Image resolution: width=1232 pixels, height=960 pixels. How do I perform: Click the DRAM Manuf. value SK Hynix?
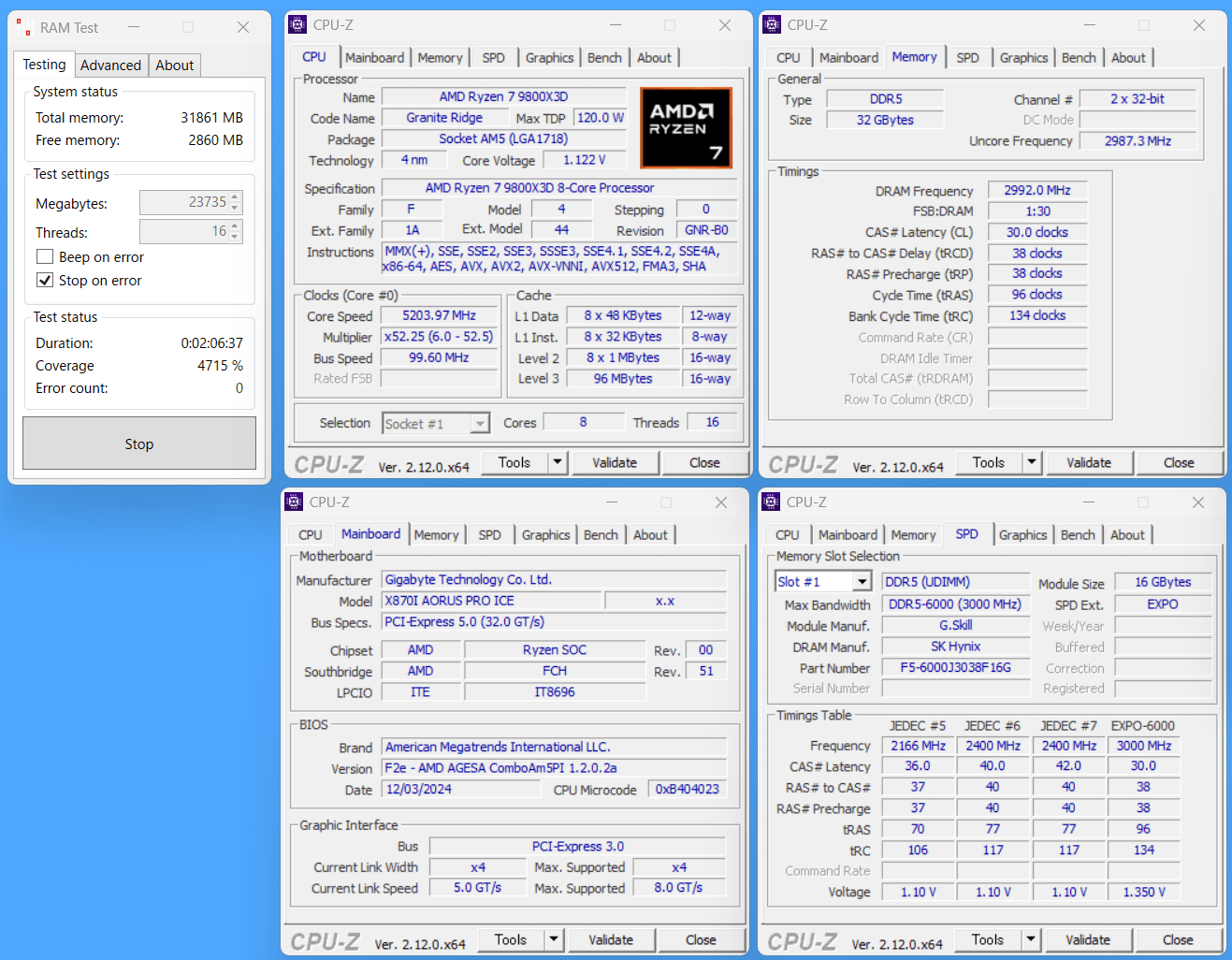tap(955, 647)
